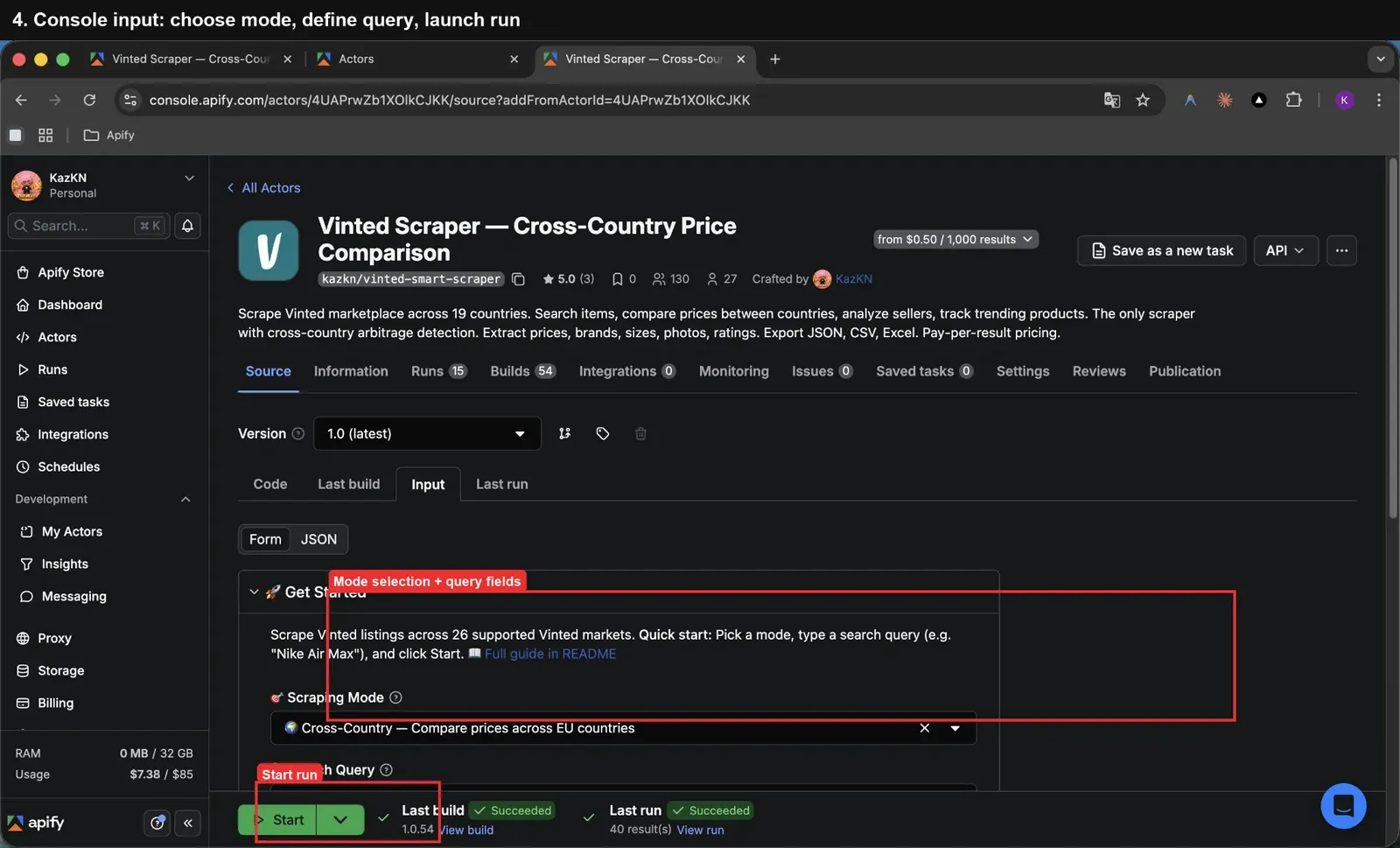Go to Actors in sidebar

(x=57, y=337)
